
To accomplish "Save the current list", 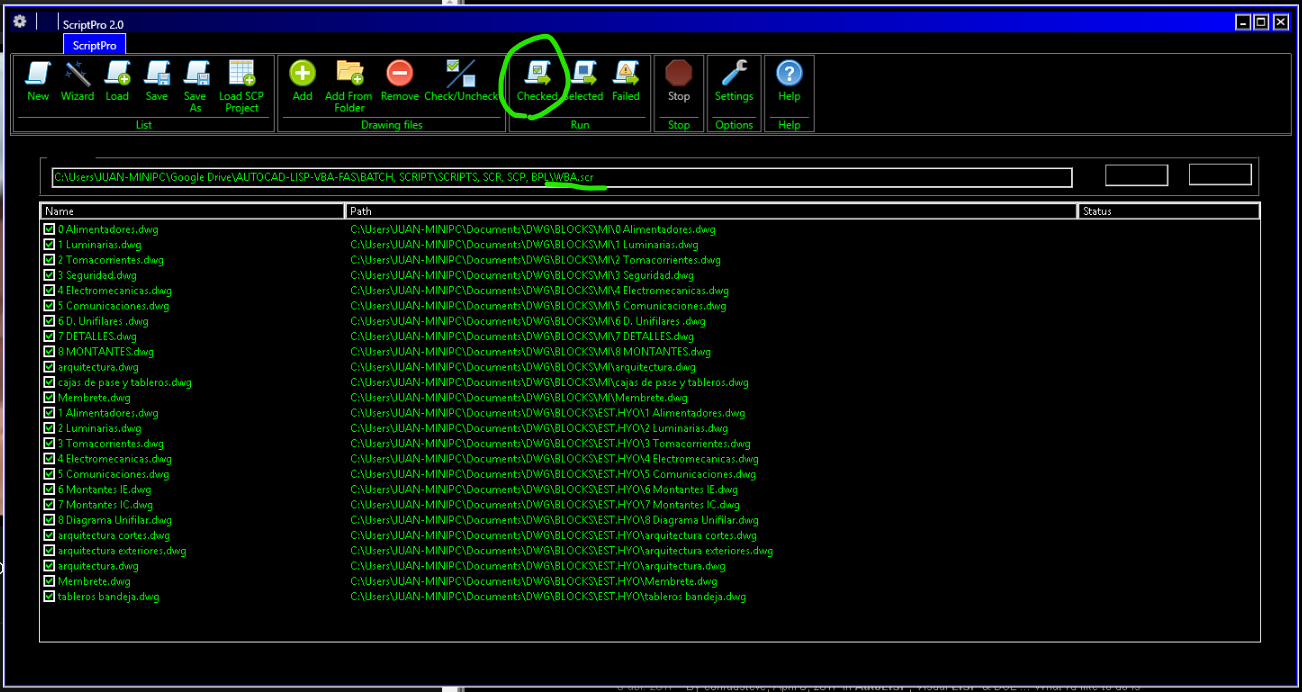I will click(157, 81).
